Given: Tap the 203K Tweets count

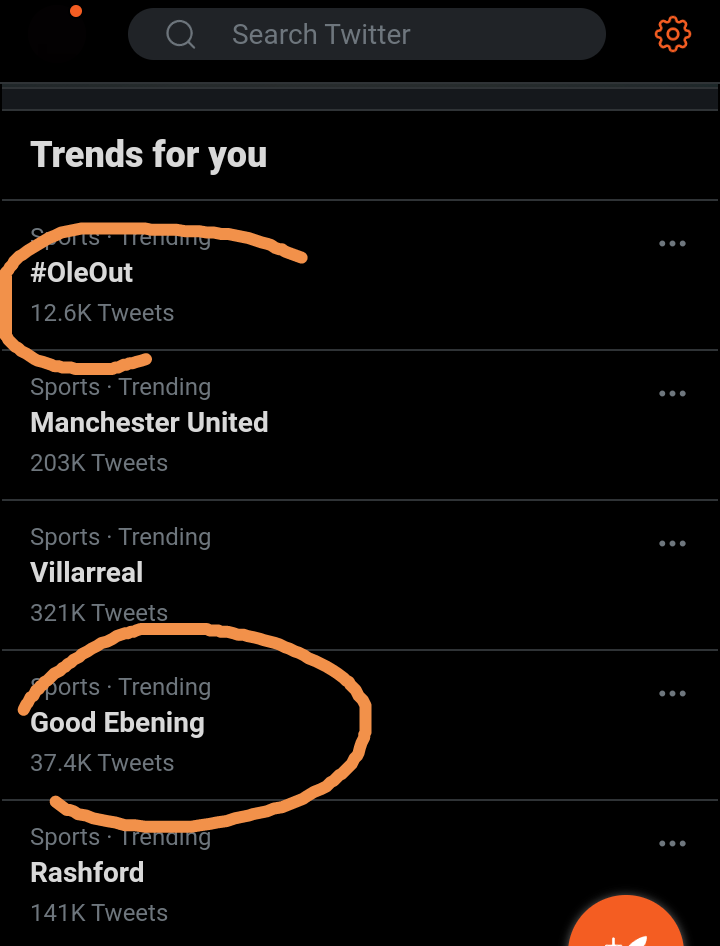Looking at the screenshot, I should 99,463.
